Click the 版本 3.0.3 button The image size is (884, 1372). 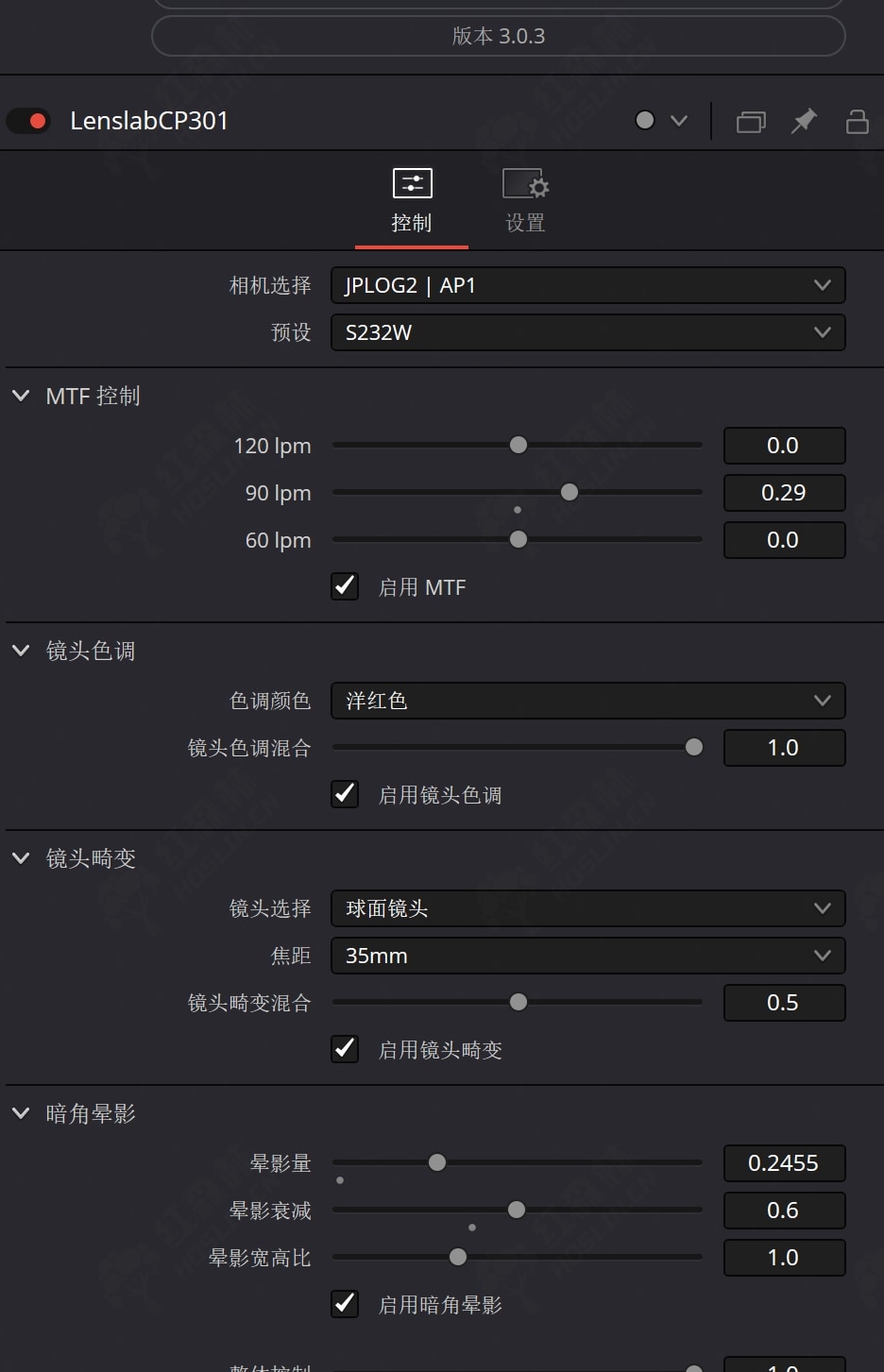pos(498,36)
